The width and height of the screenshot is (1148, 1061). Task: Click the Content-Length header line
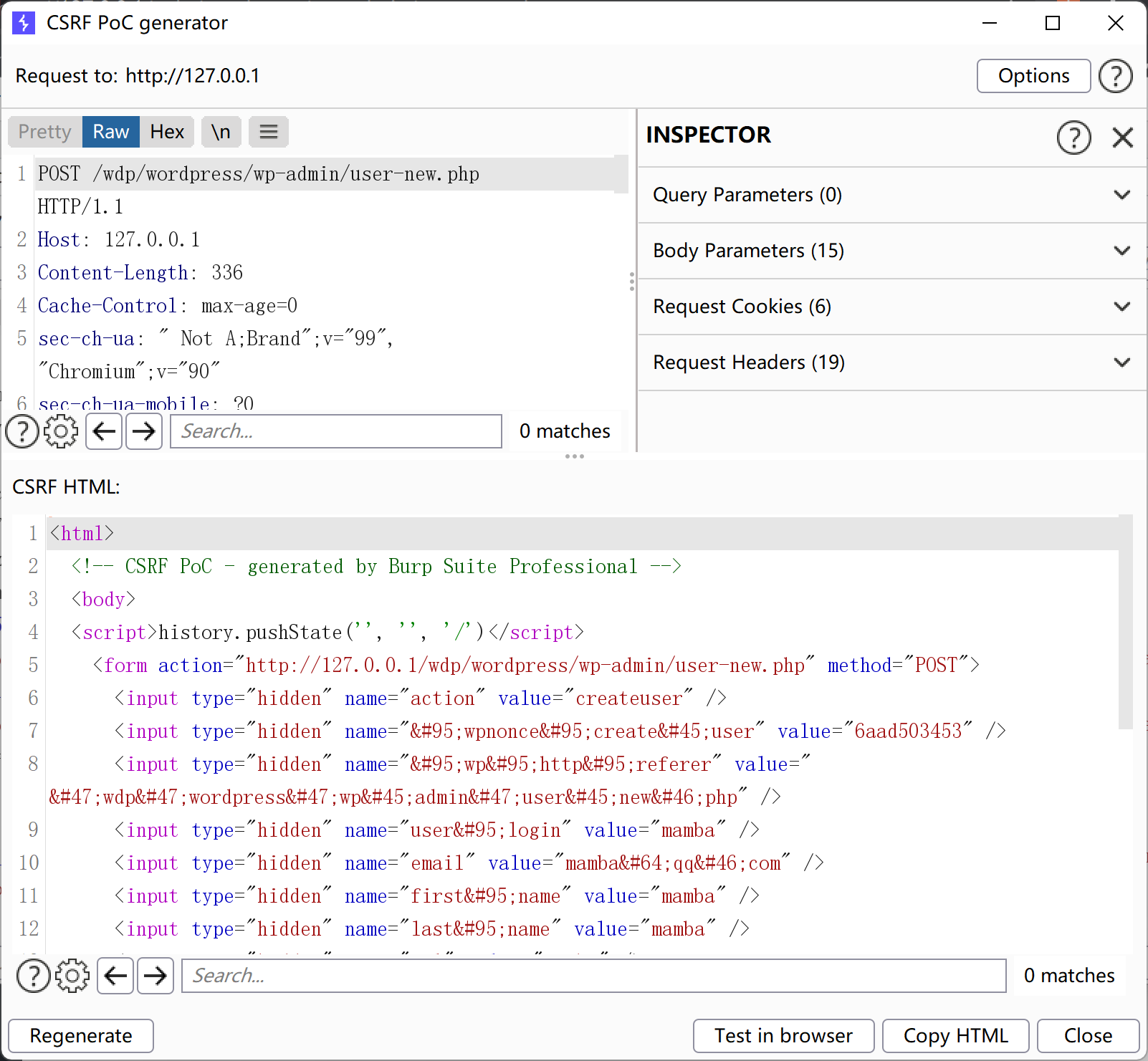(140, 273)
